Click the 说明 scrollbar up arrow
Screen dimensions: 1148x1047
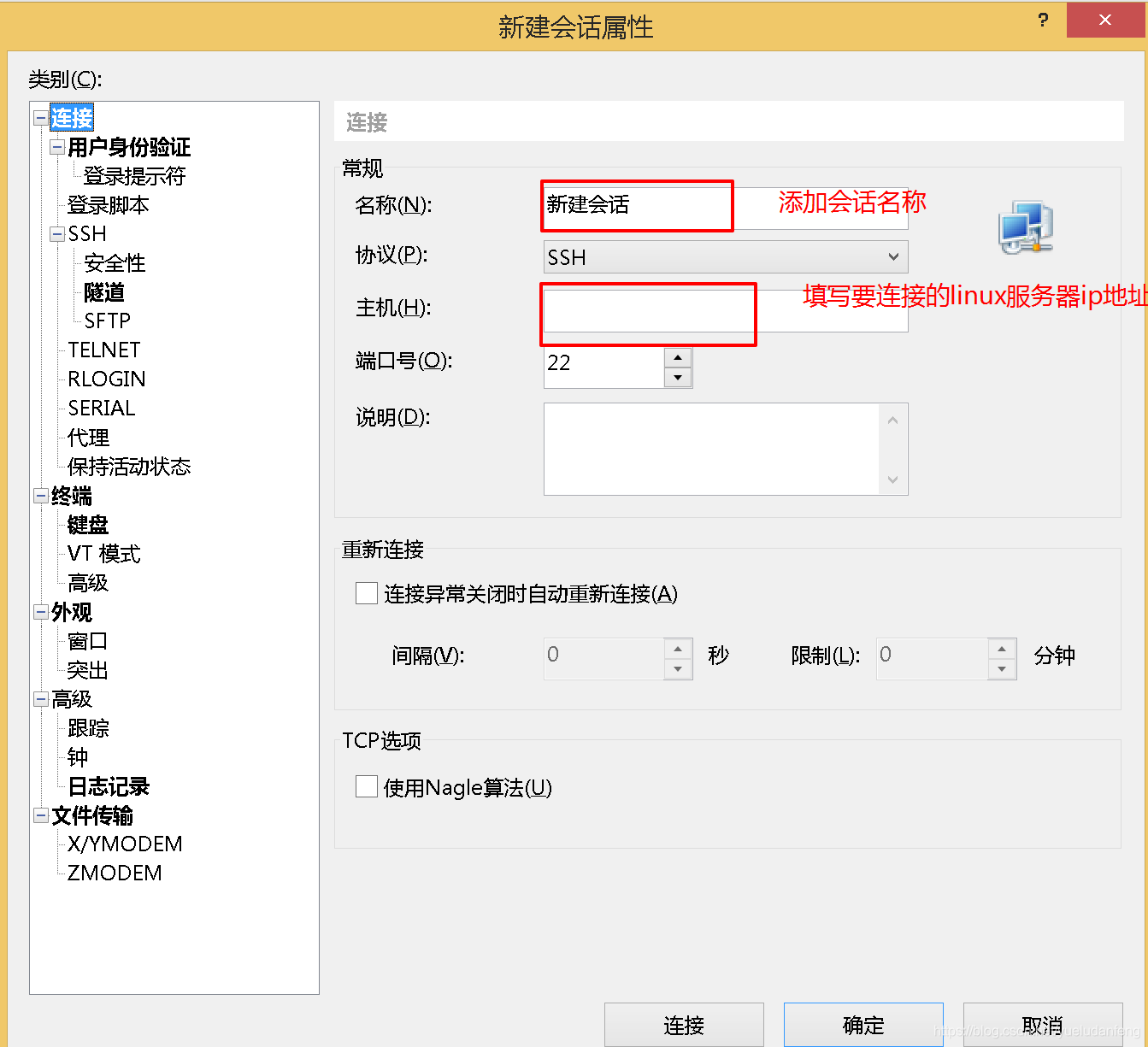point(892,420)
